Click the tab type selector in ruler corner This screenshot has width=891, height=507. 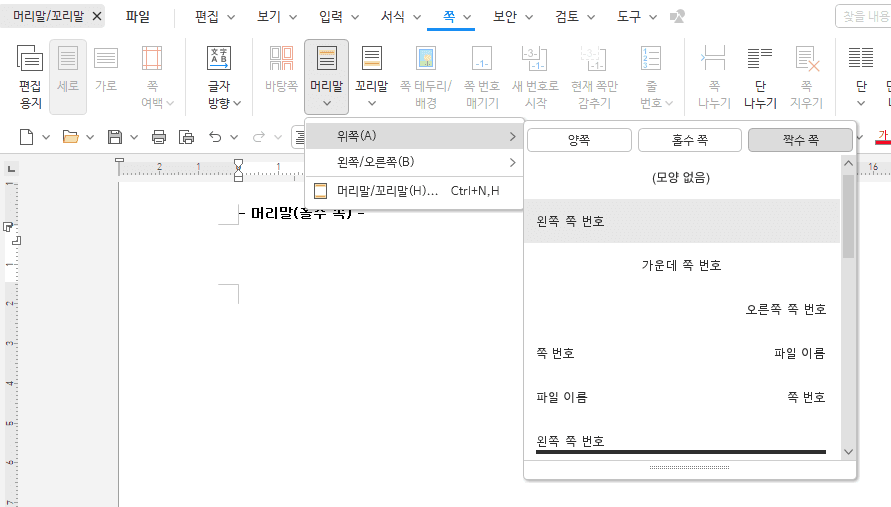[x=11, y=169]
